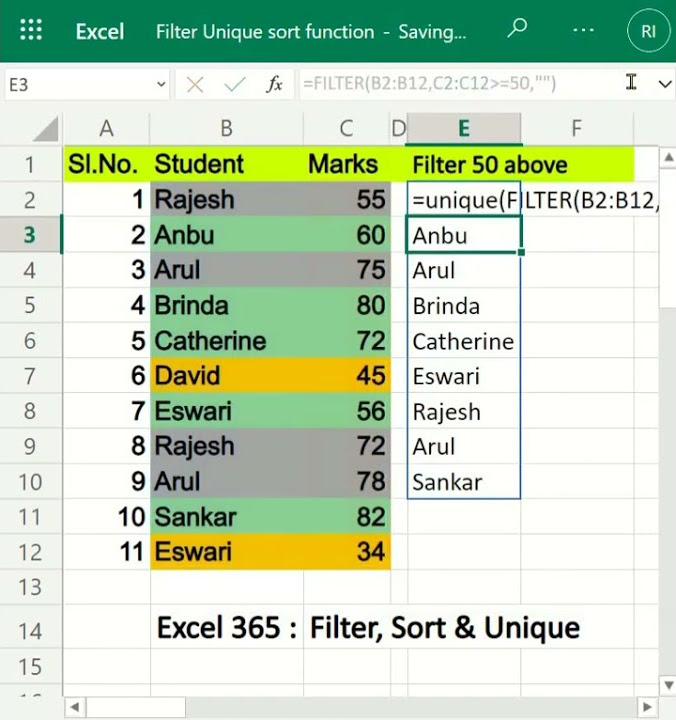Confirm the formula with checkmark icon
The height and width of the screenshot is (720, 676).
[235, 84]
